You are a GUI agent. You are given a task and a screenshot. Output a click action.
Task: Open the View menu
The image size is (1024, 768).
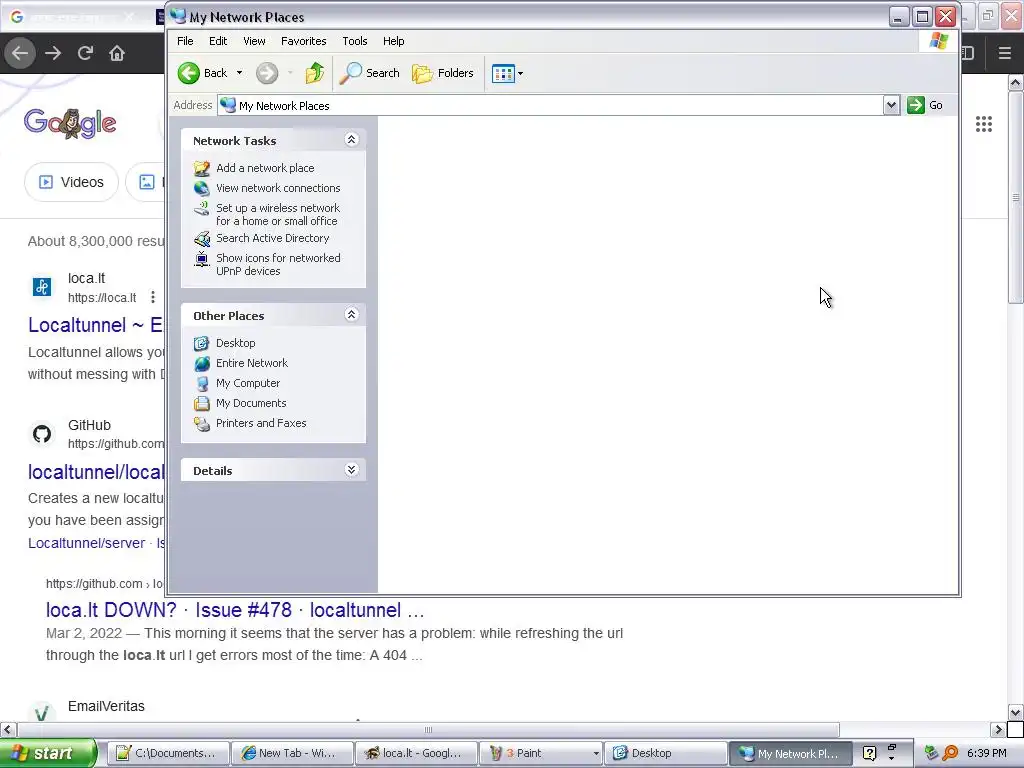254,41
